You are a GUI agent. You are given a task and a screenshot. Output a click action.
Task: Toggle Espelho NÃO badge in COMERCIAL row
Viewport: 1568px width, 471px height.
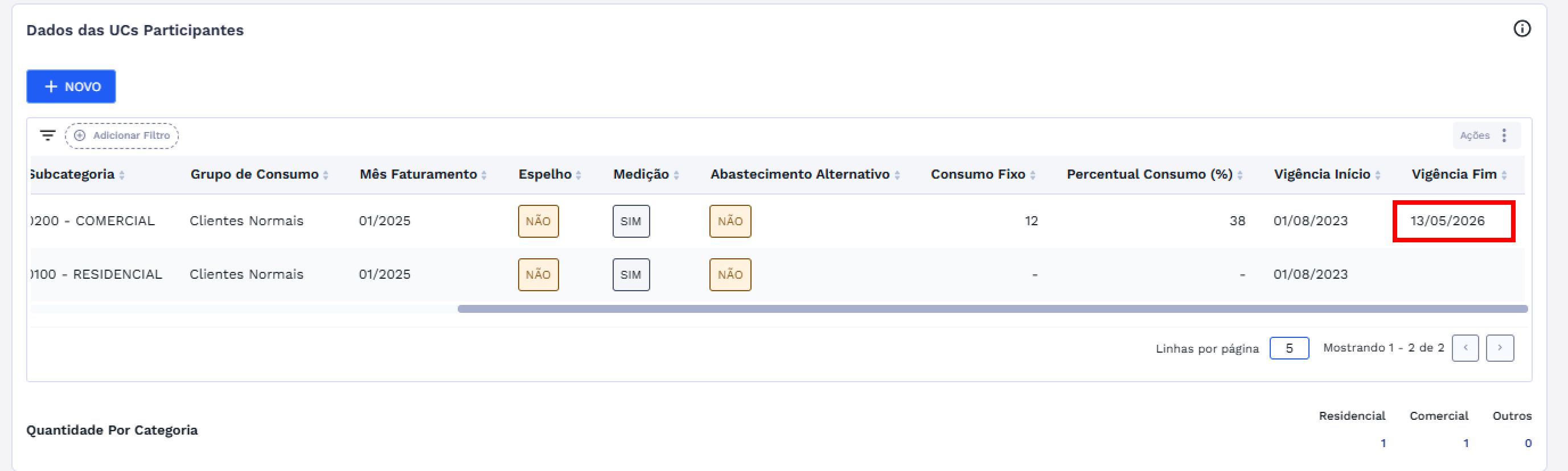[x=538, y=221]
